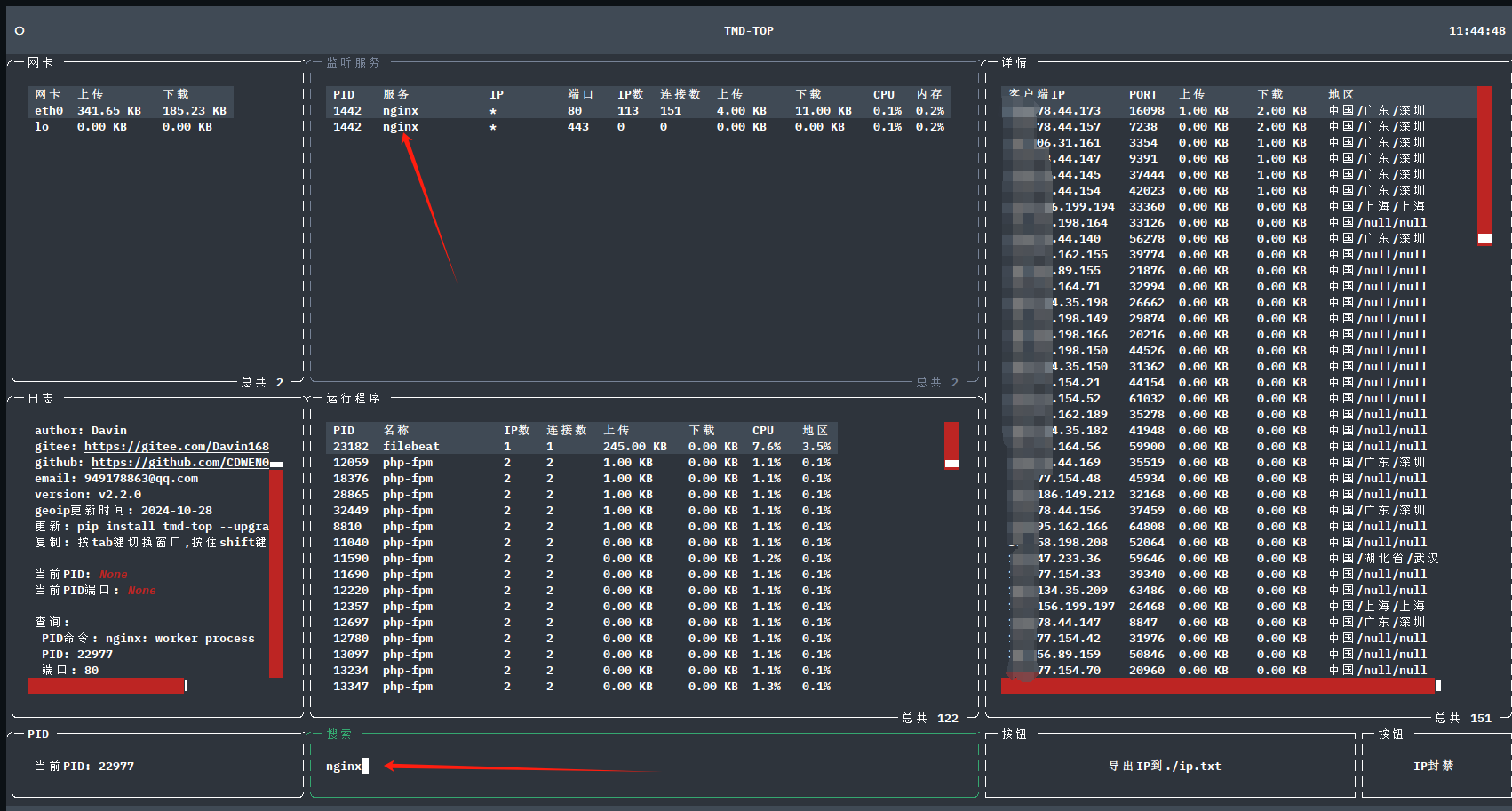Click the 当前PID: 22977 text in PID panel
This screenshot has width=1512, height=811.
(84, 766)
